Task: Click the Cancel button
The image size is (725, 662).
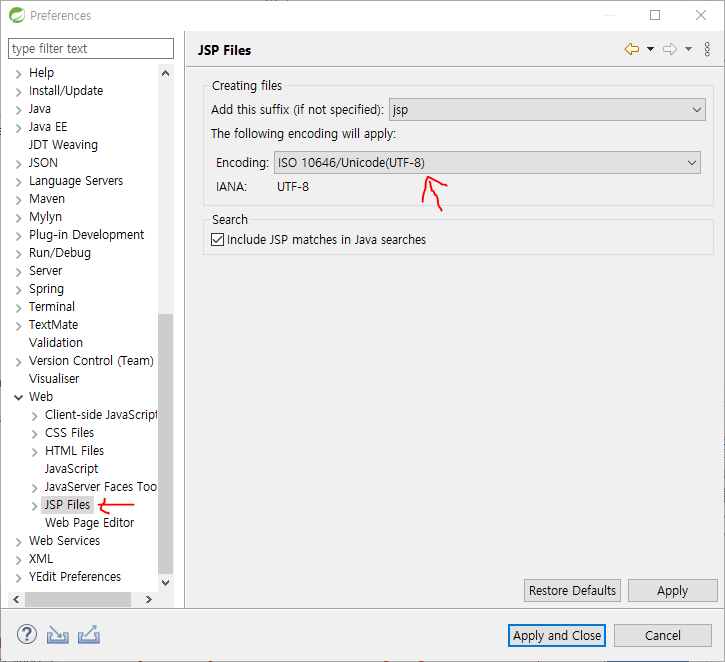Action: [663, 635]
